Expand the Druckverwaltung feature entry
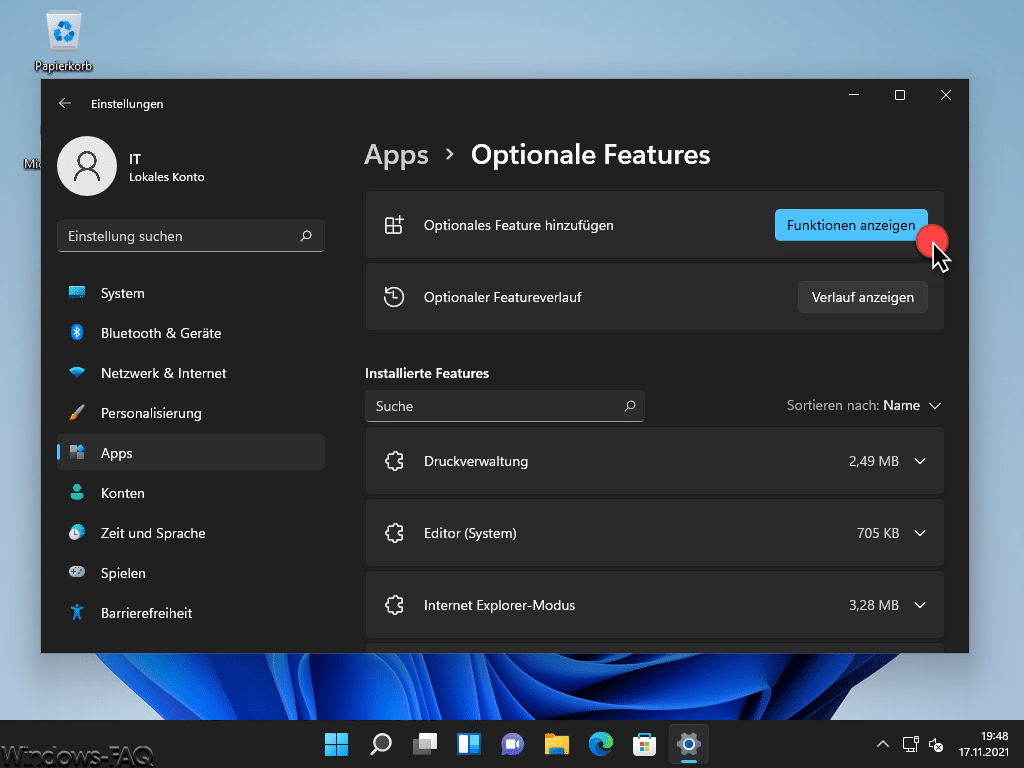The height and width of the screenshot is (768, 1024). click(919, 461)
